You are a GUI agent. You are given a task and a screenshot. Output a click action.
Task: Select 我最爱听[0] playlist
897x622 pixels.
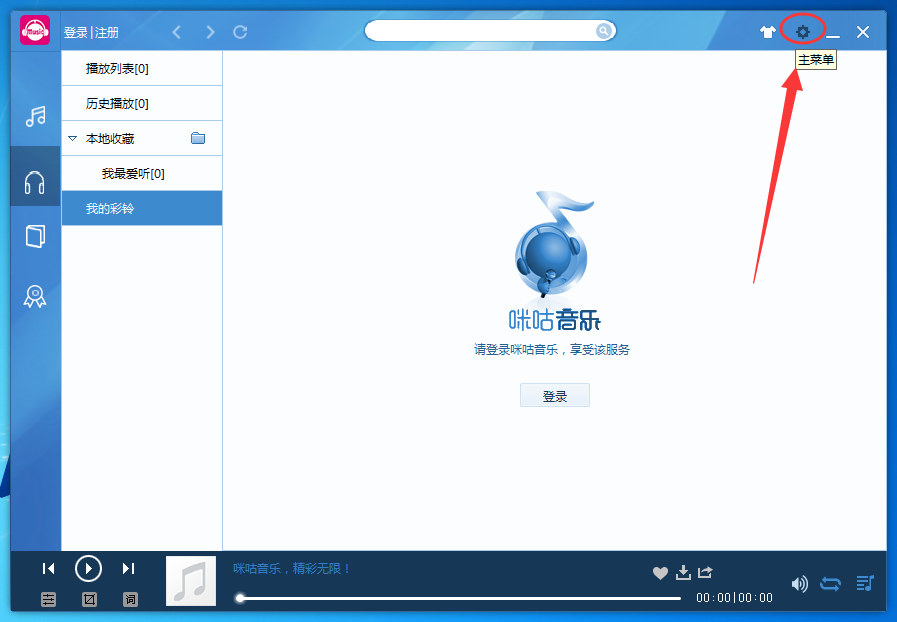pyautogui.click(x=142, y=173)
